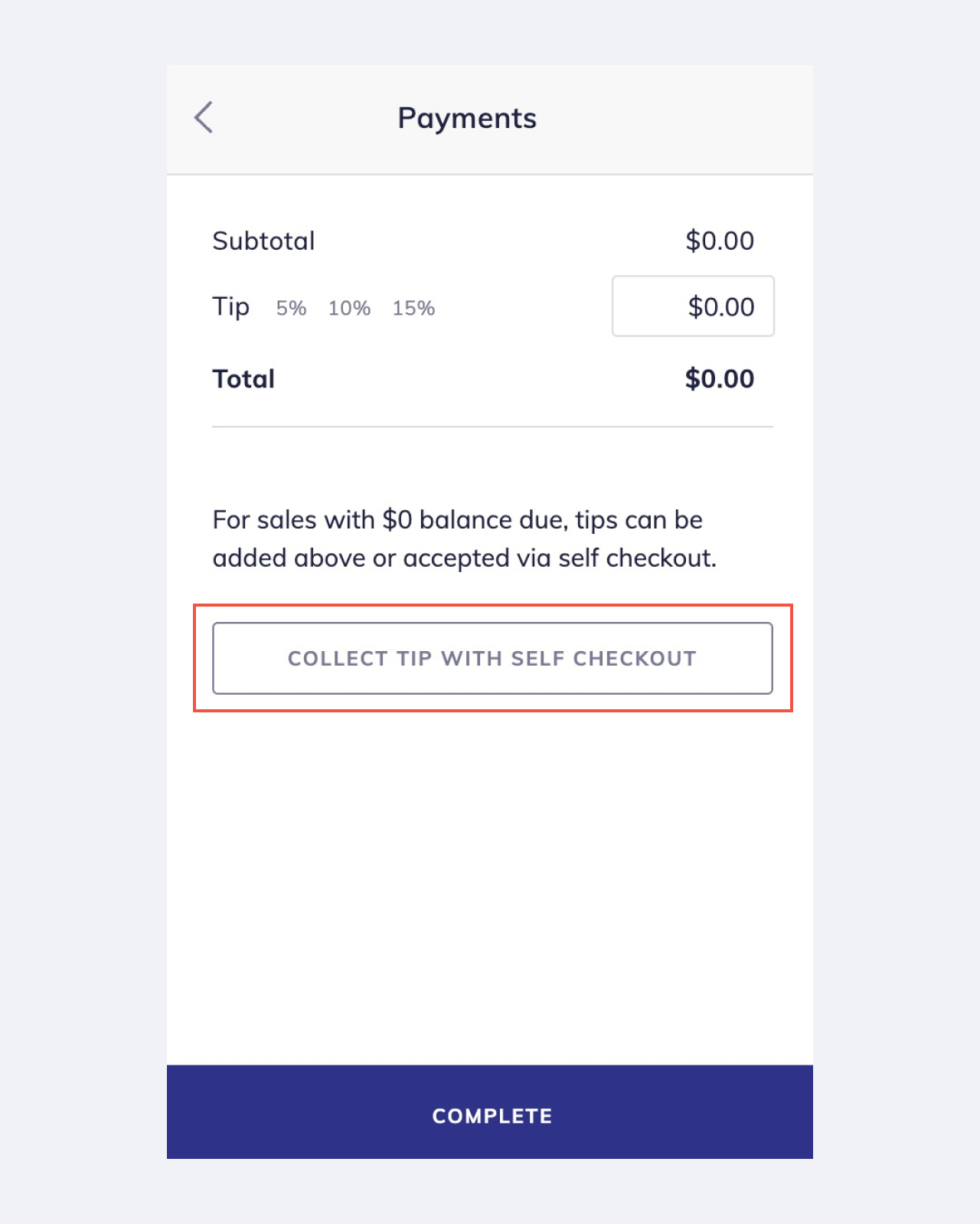This screenshot has height=1224, width=980.
Task: Tap the Total amount of $0.00
Action: click(720, 378)
